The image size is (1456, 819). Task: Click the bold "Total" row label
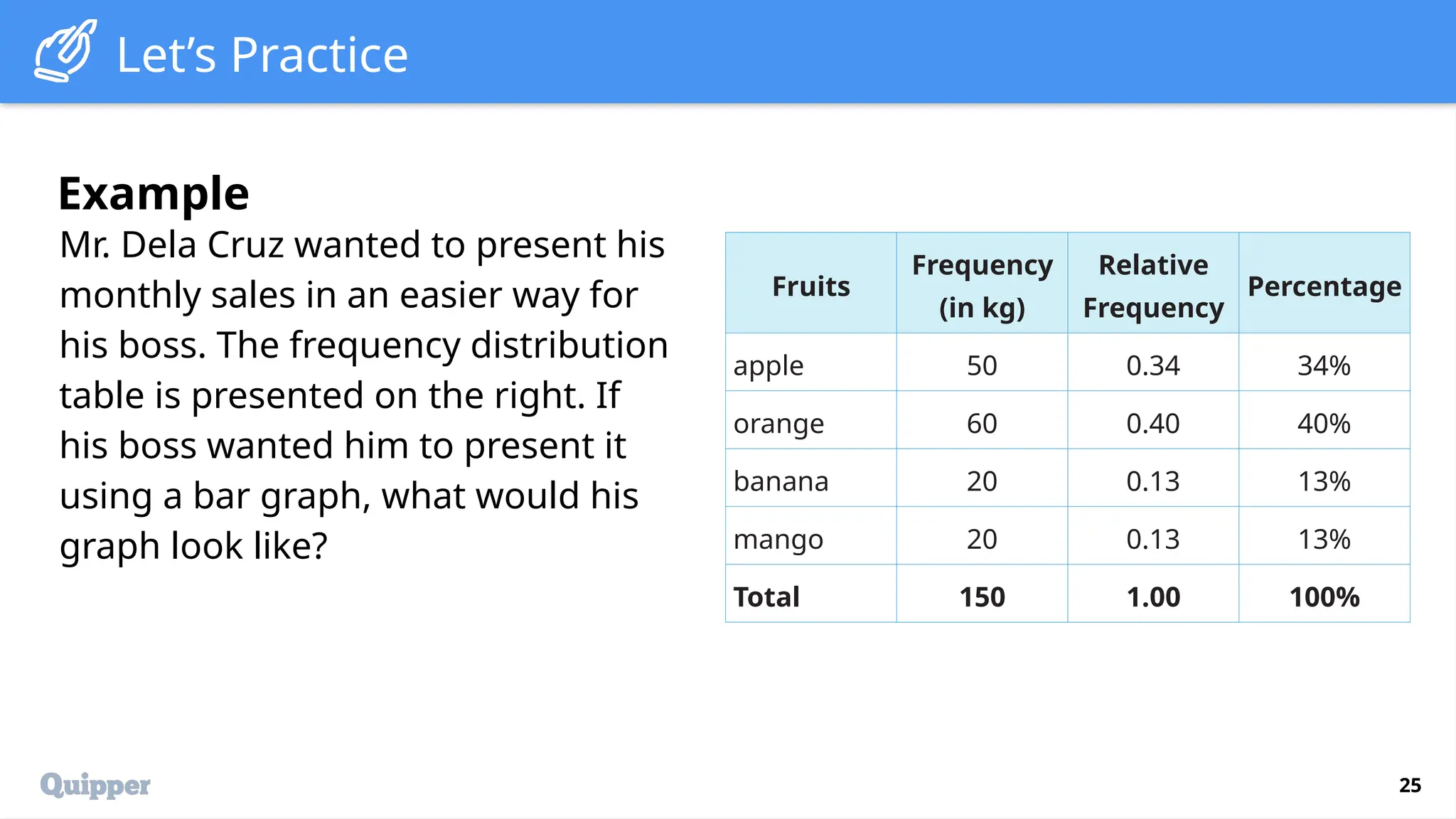766,597
